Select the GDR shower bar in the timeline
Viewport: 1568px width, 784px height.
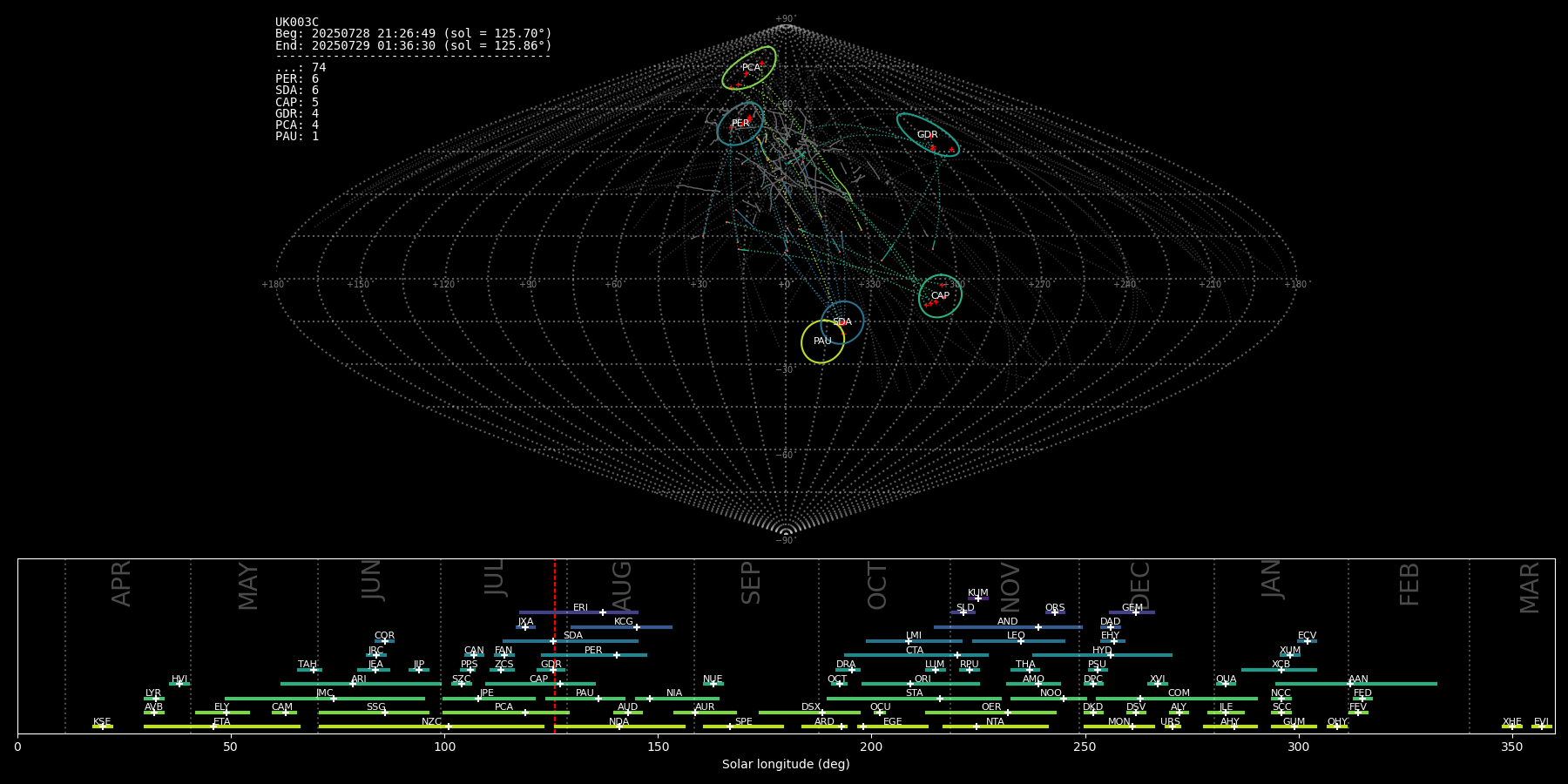tap(551, 670)
